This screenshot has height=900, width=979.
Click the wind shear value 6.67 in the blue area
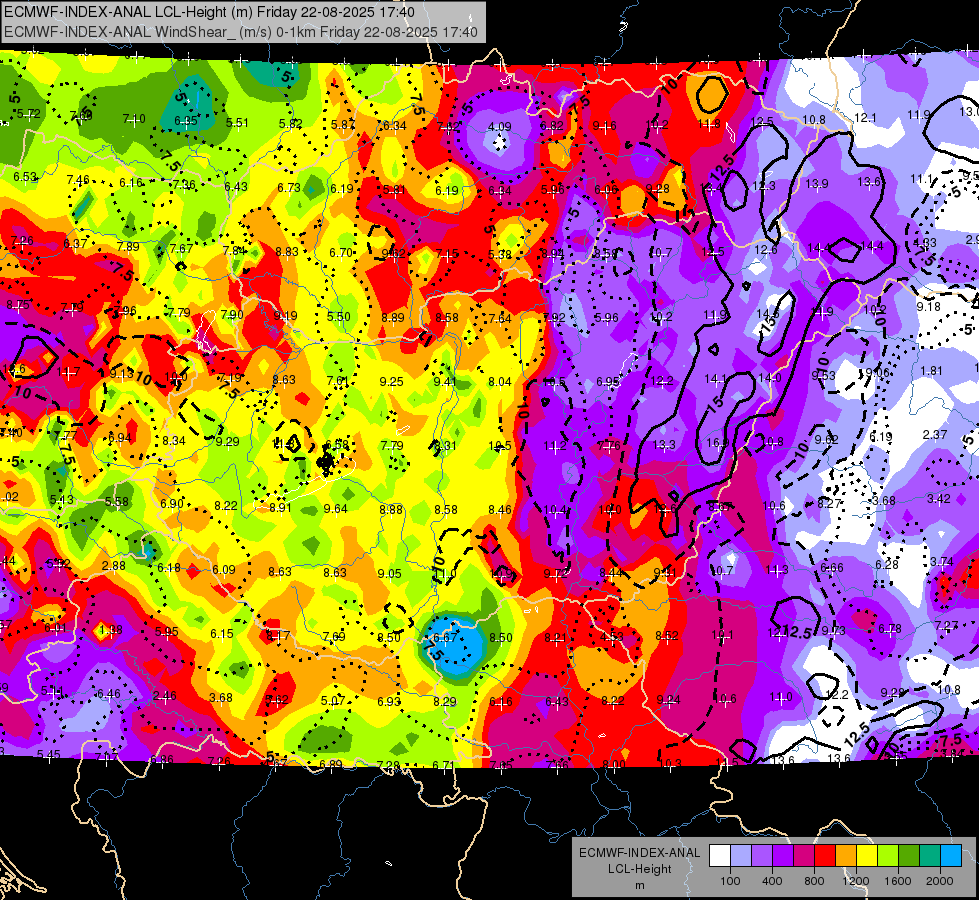(445, 638)
